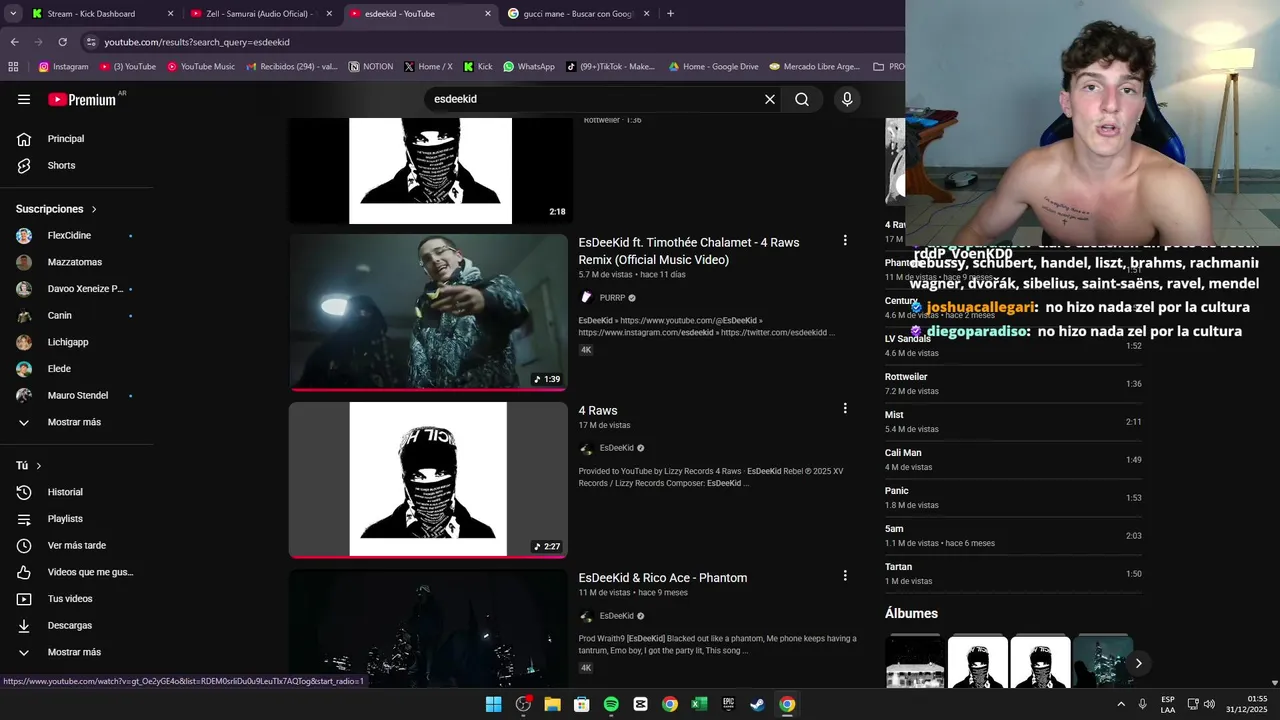Open Excel from the taskbar
The height and width of the screenshot is (720, 1280).
coord(699,704)
